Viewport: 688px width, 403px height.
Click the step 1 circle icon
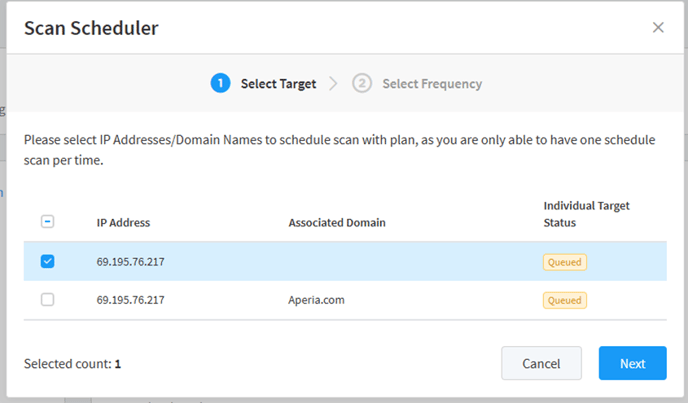(x=220, y=83)
